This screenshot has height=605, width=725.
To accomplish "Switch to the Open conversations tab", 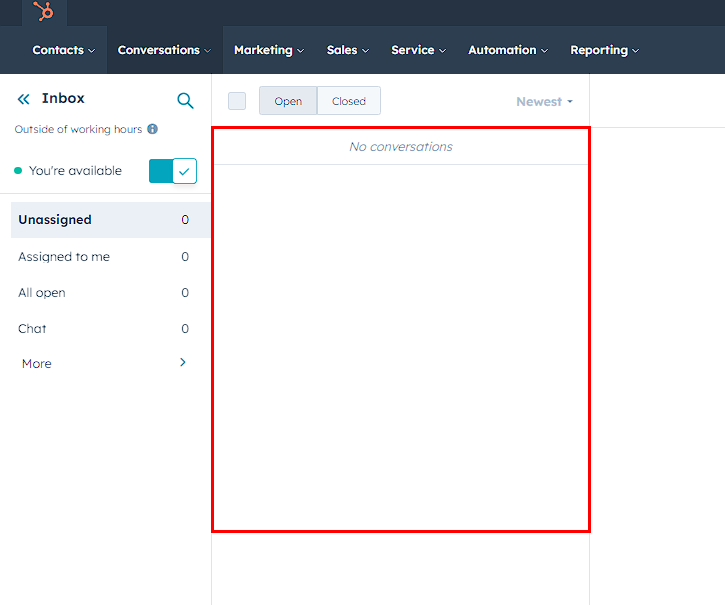I will click(x=288, y=100).
